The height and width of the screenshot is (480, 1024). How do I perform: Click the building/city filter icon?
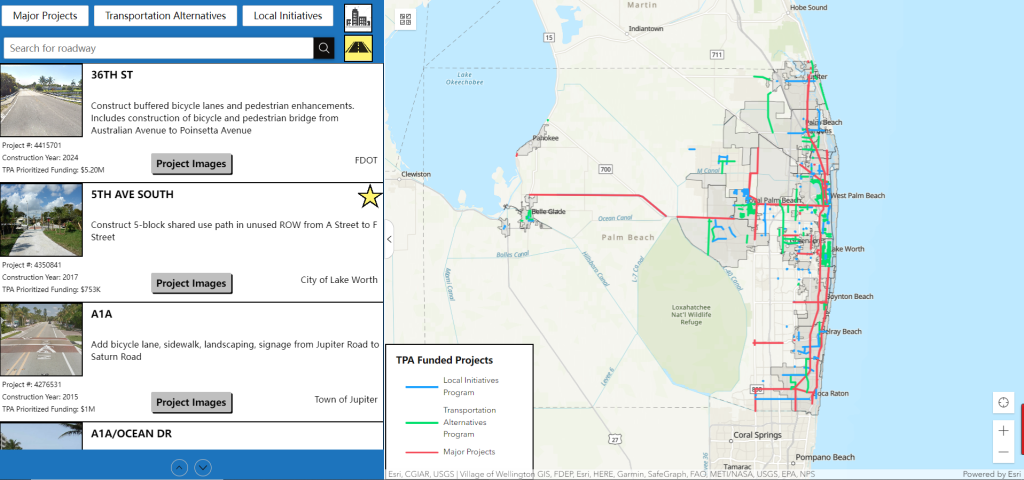(358, 18)
